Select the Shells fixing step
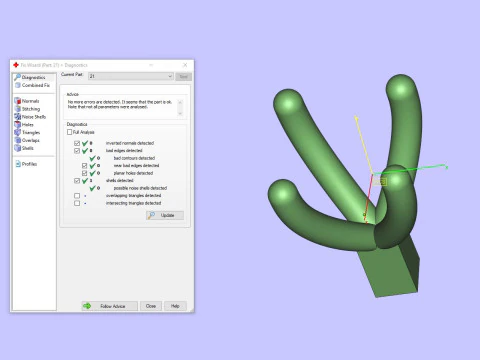This screenshot has width=480, height=360. click(x=24, y=148)
